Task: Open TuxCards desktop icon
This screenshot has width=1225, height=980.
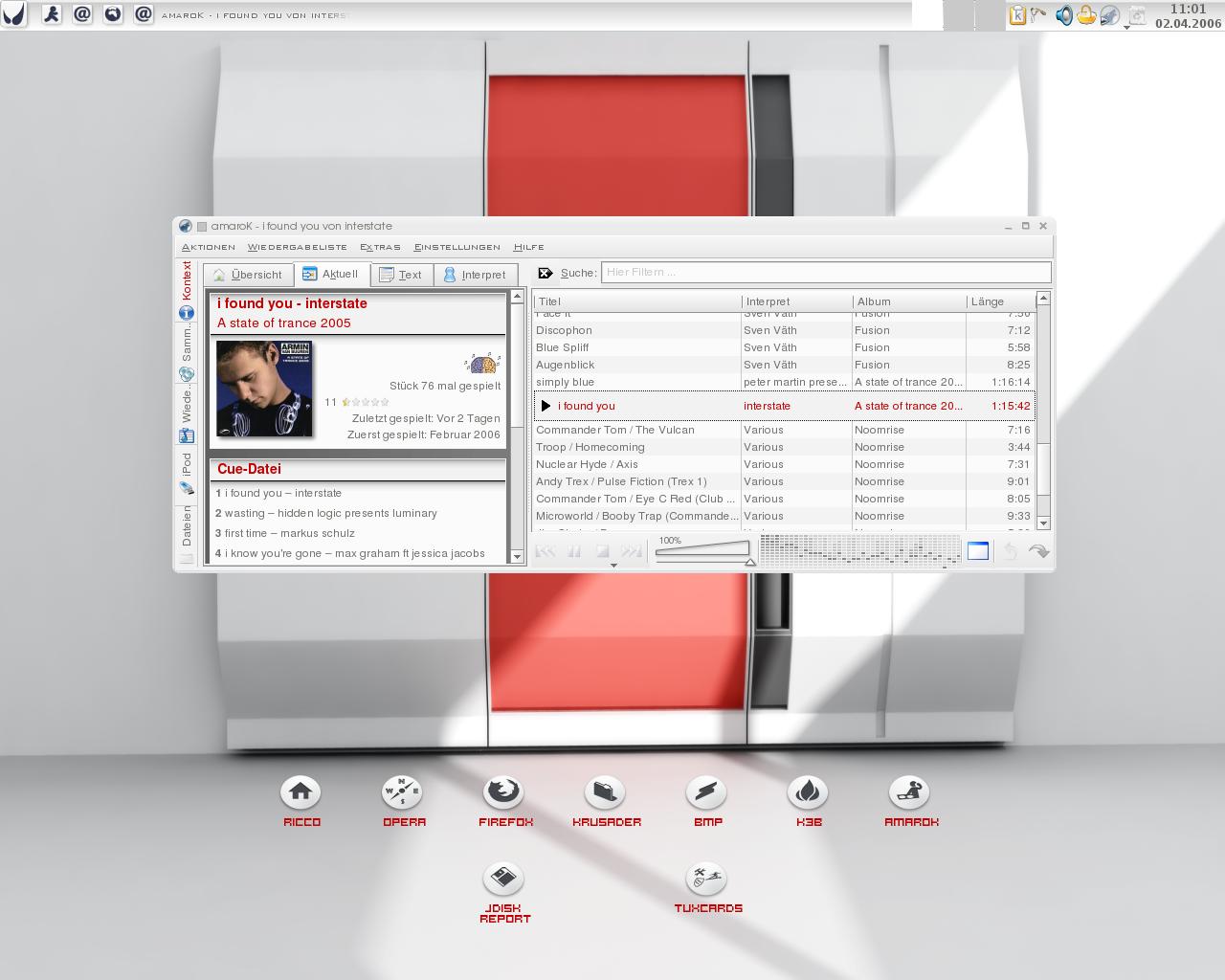Action: (x=706, y=879)
